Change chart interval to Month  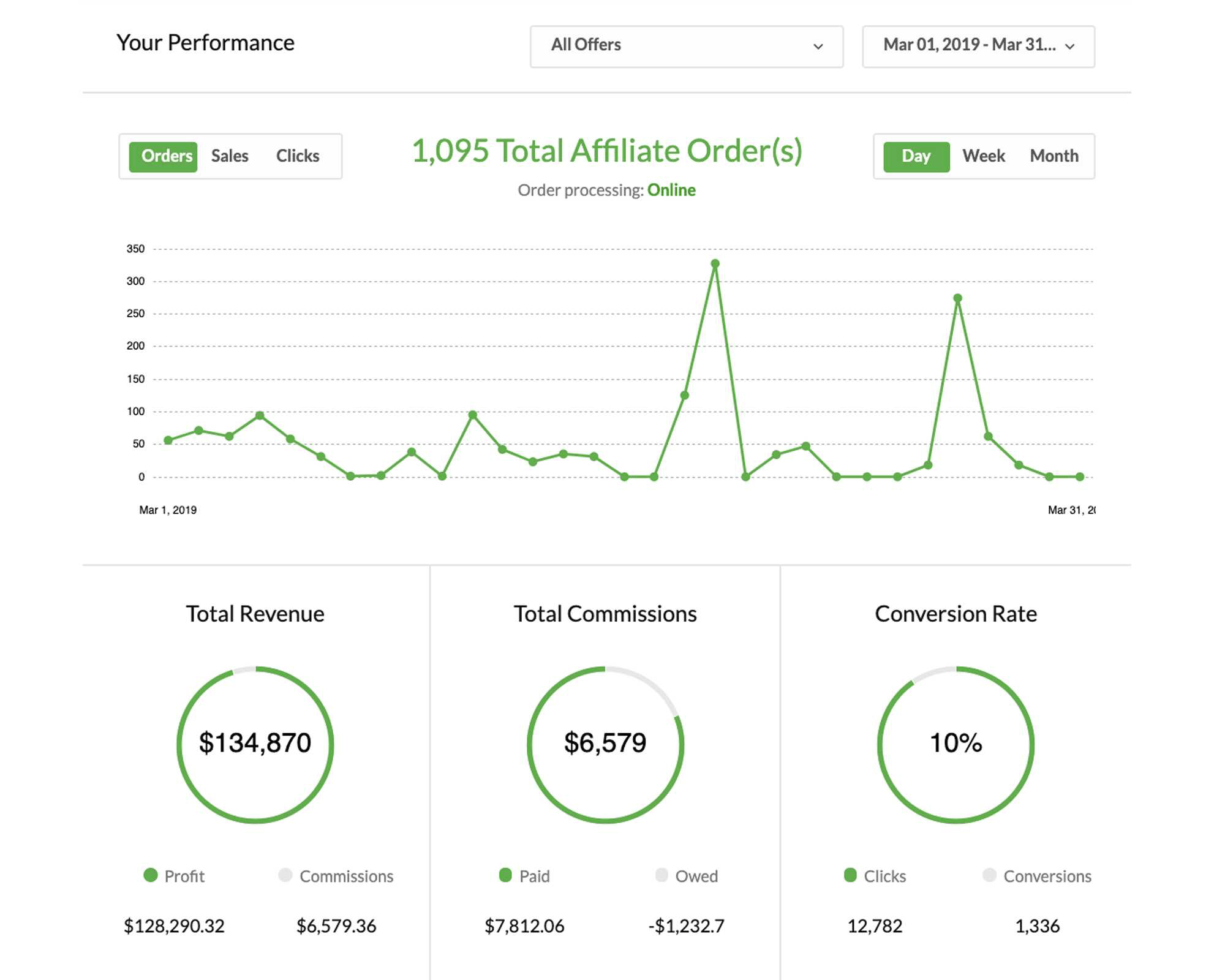tap(1053, 157)
